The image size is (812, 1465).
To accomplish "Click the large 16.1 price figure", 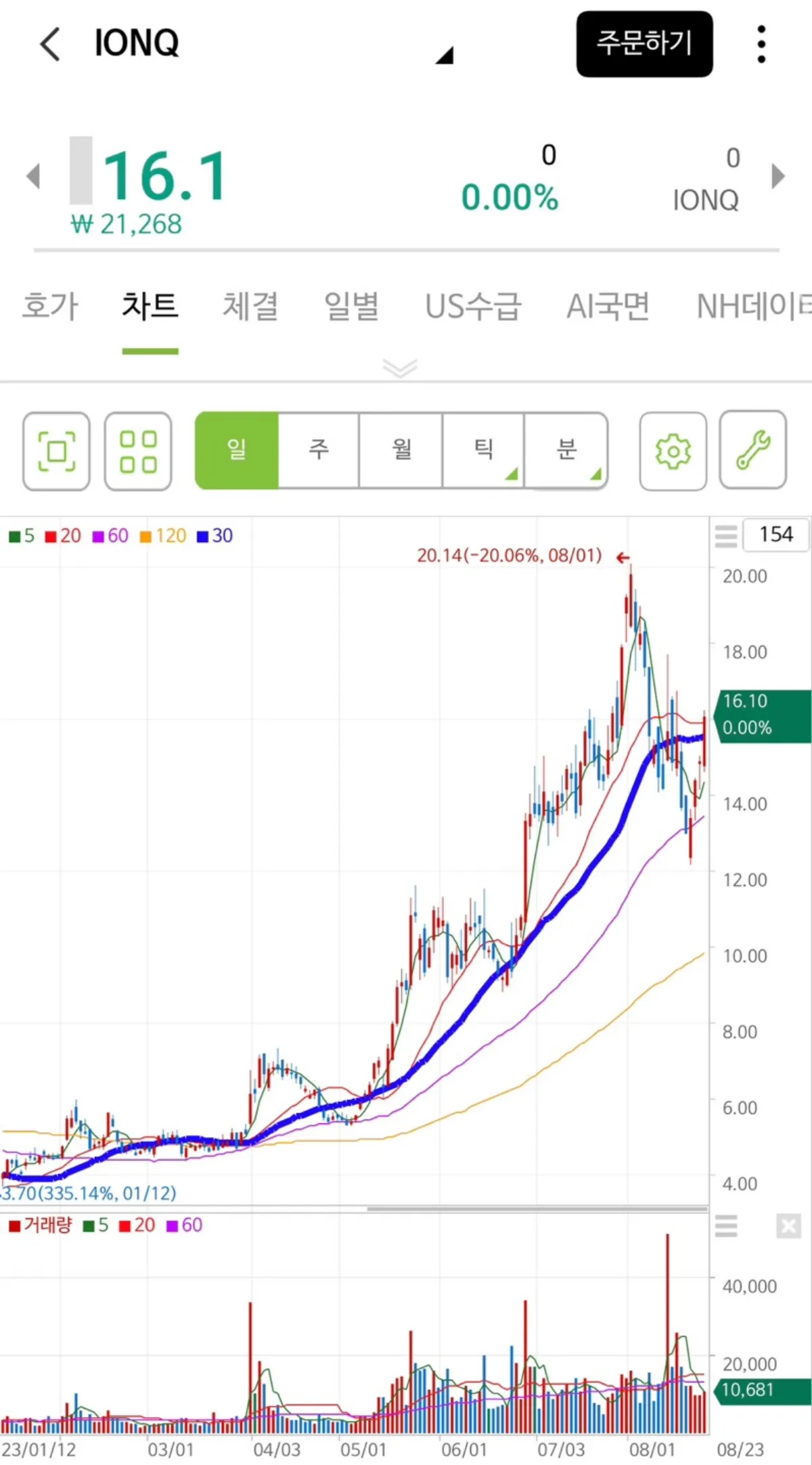I will (x=165, y=177).
